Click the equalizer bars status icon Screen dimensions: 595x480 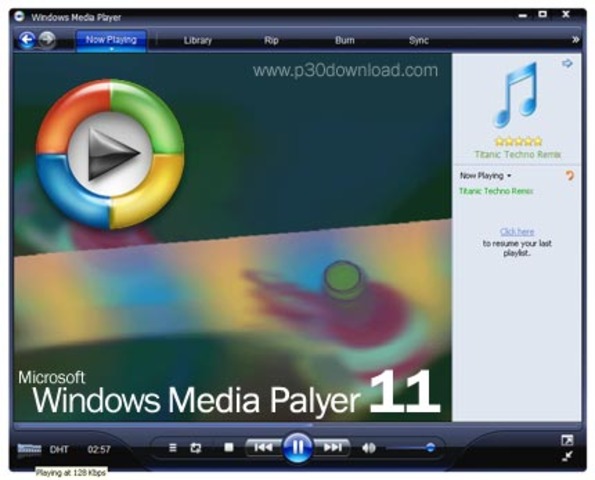29,450
